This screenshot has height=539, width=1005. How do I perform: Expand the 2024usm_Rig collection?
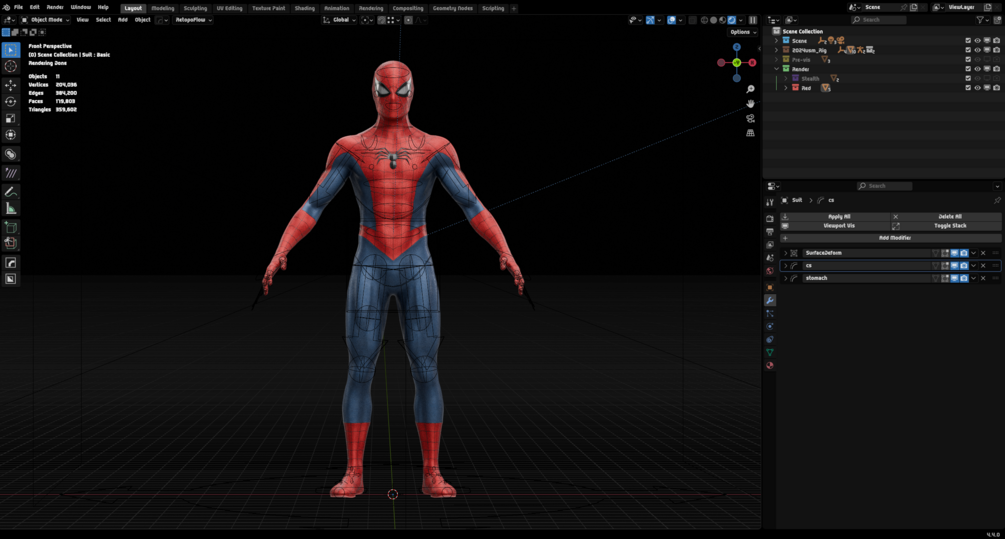pos(776,50)
